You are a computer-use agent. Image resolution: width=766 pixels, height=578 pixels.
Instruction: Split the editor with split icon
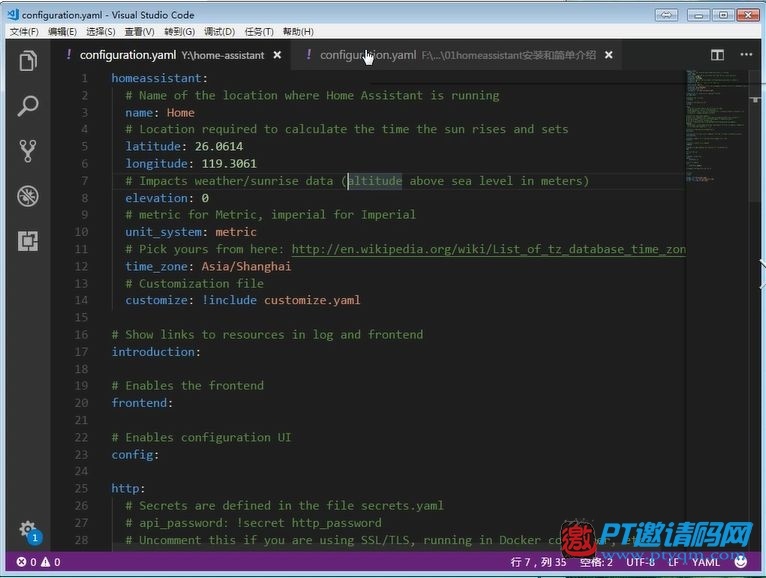(717, 55)
